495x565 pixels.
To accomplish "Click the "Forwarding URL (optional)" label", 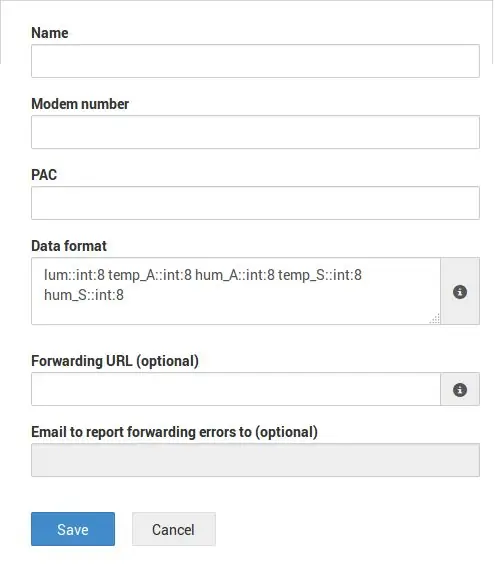I will click(x=115, y=361).
